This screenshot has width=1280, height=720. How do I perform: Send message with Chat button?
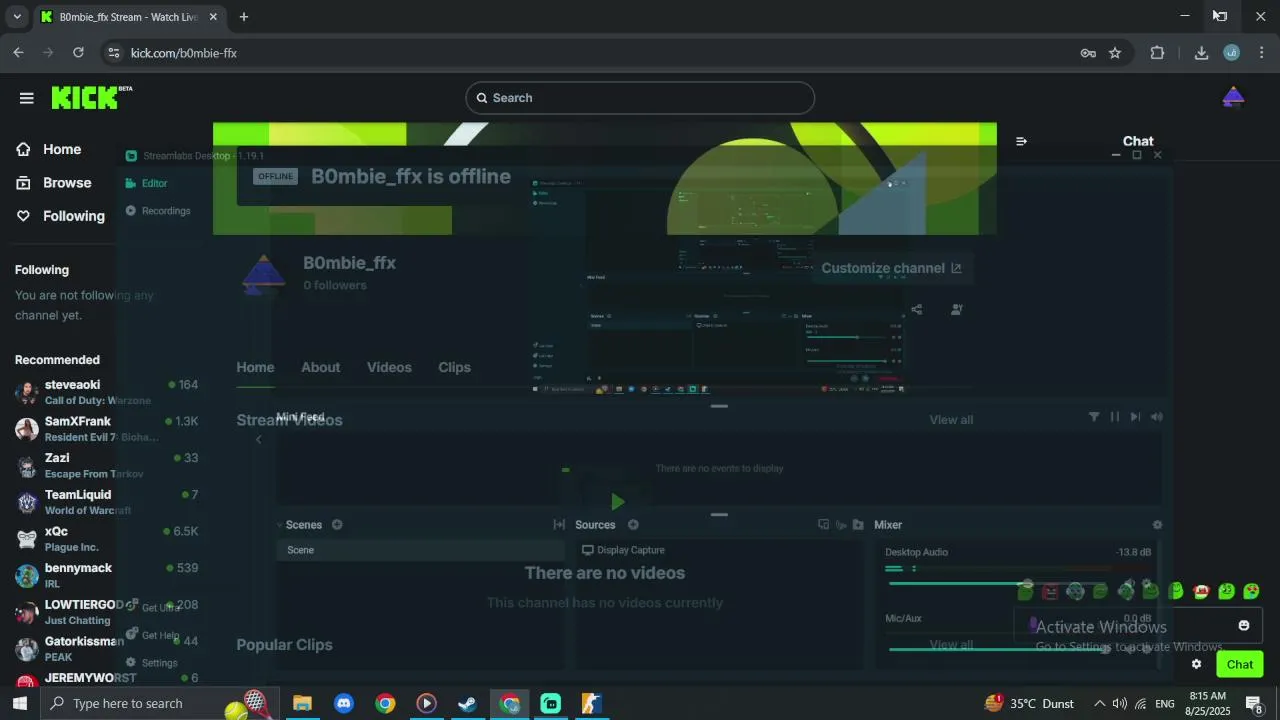coord(1240,664)
